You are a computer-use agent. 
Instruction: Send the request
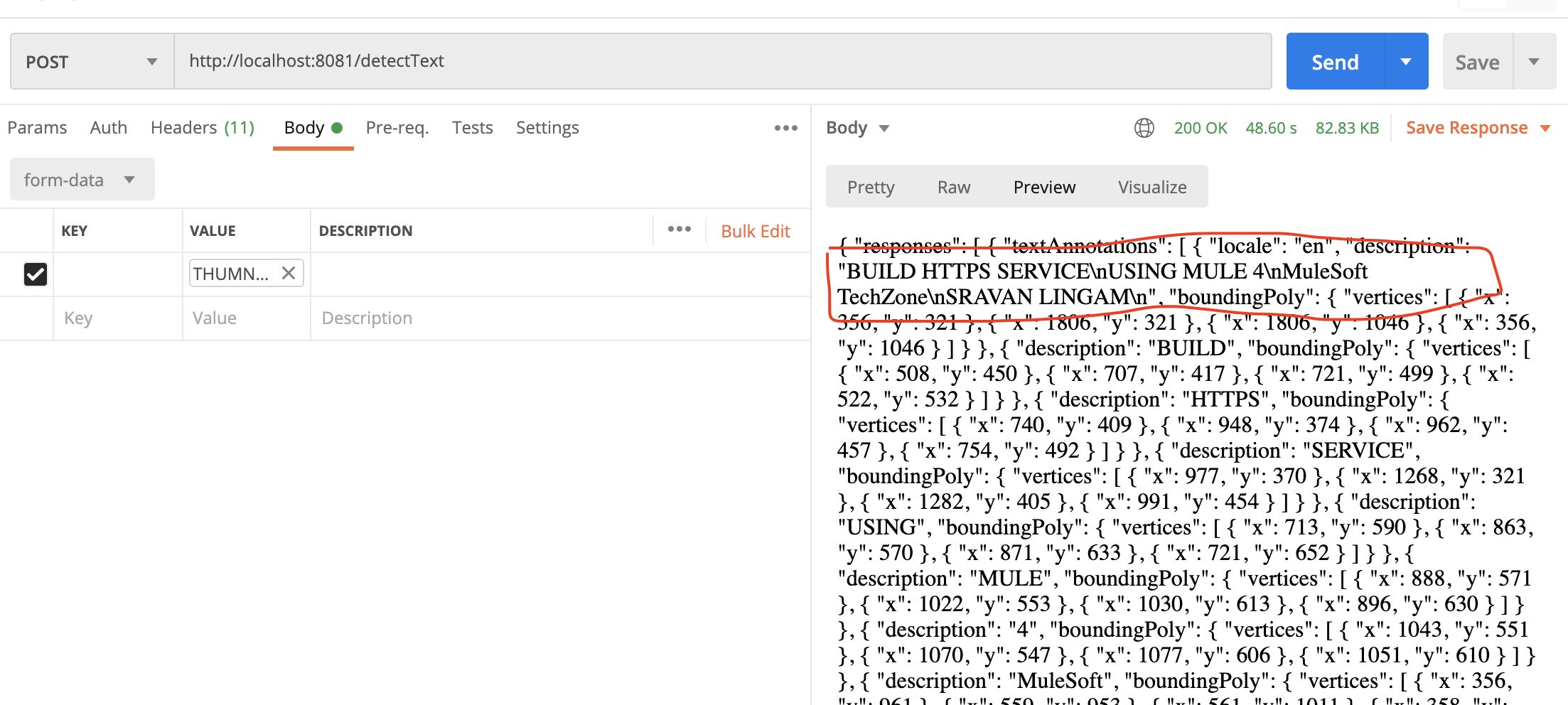tap(1336, 62)
